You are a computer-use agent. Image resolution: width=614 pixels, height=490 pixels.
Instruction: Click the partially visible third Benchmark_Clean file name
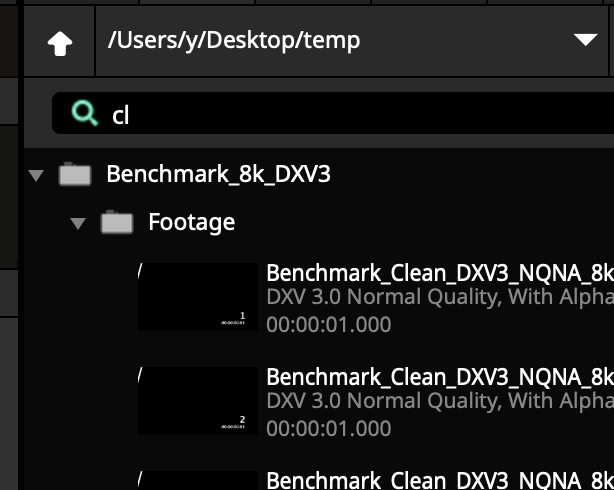439,480
